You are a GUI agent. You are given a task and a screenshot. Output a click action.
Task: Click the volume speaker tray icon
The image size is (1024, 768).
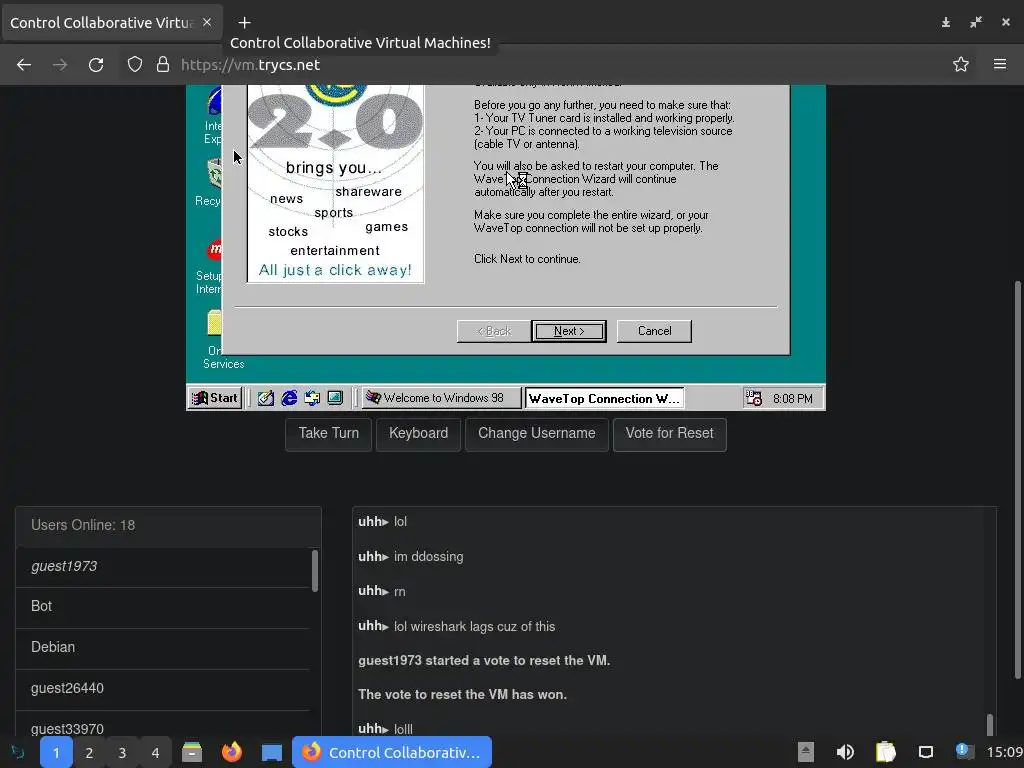pos(845,752)
